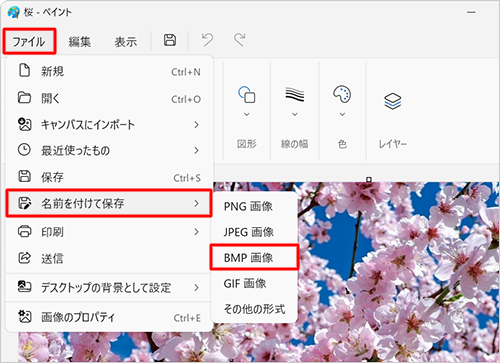Open 画像のプロパティ entry
The height and width of the screenshot is (363, 500).
(x=110, y=317)
